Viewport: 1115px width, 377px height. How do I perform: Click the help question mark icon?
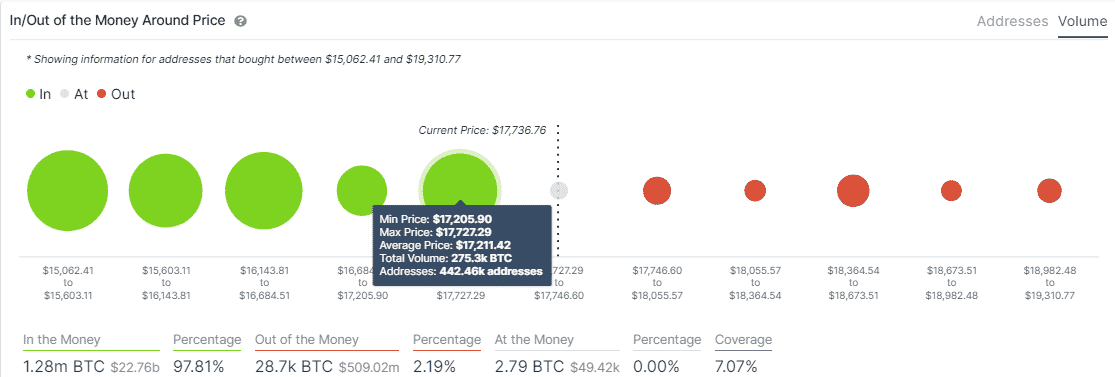pos(240,21)
